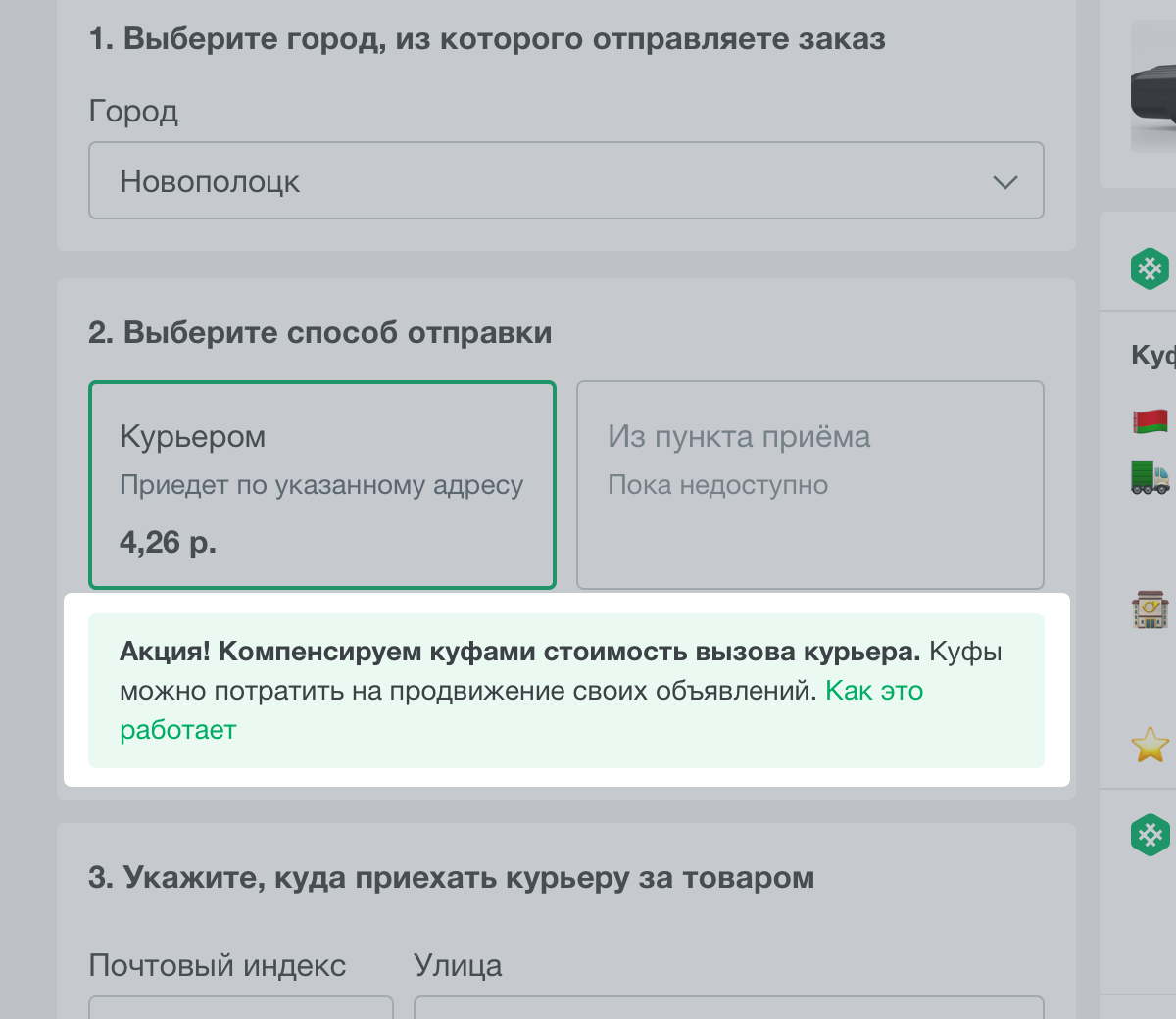The height and width of the screenshot is (1019, 1176).
Task: Click the Выберите способ отправки heading
Action: pyautogui.click(x=320, y=333)
